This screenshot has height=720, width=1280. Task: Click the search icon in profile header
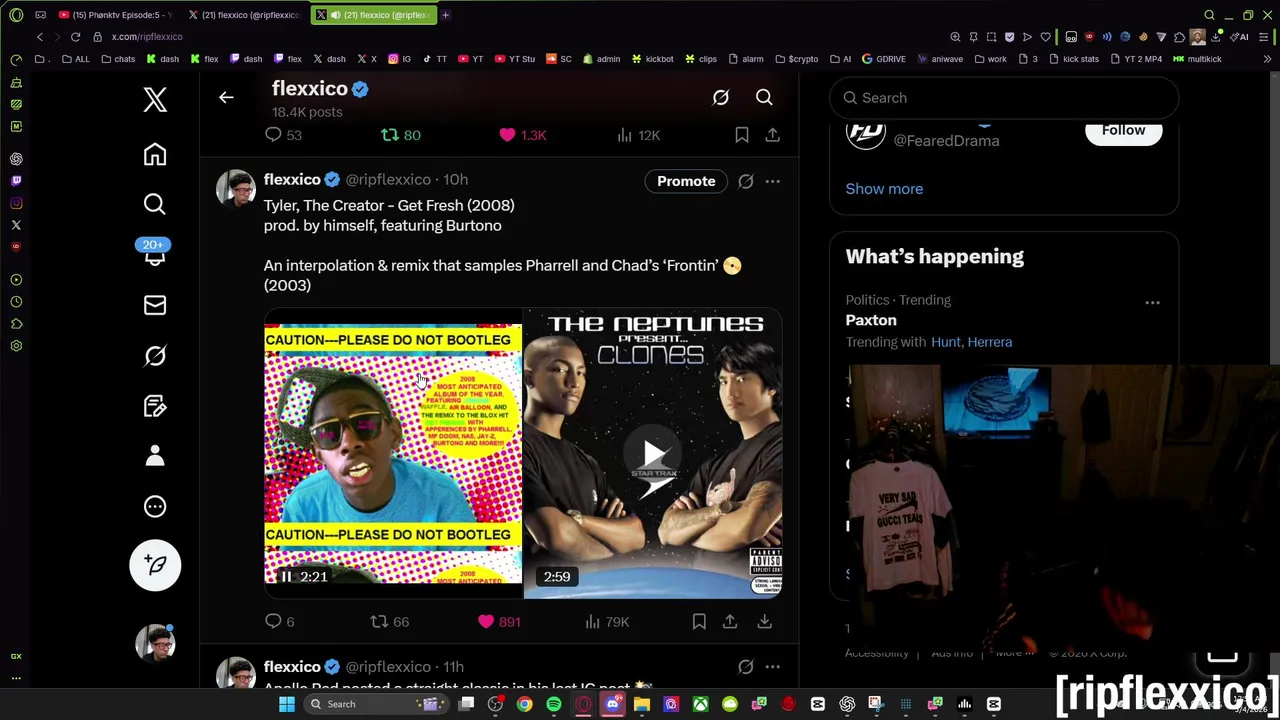[x=764, y=98]
